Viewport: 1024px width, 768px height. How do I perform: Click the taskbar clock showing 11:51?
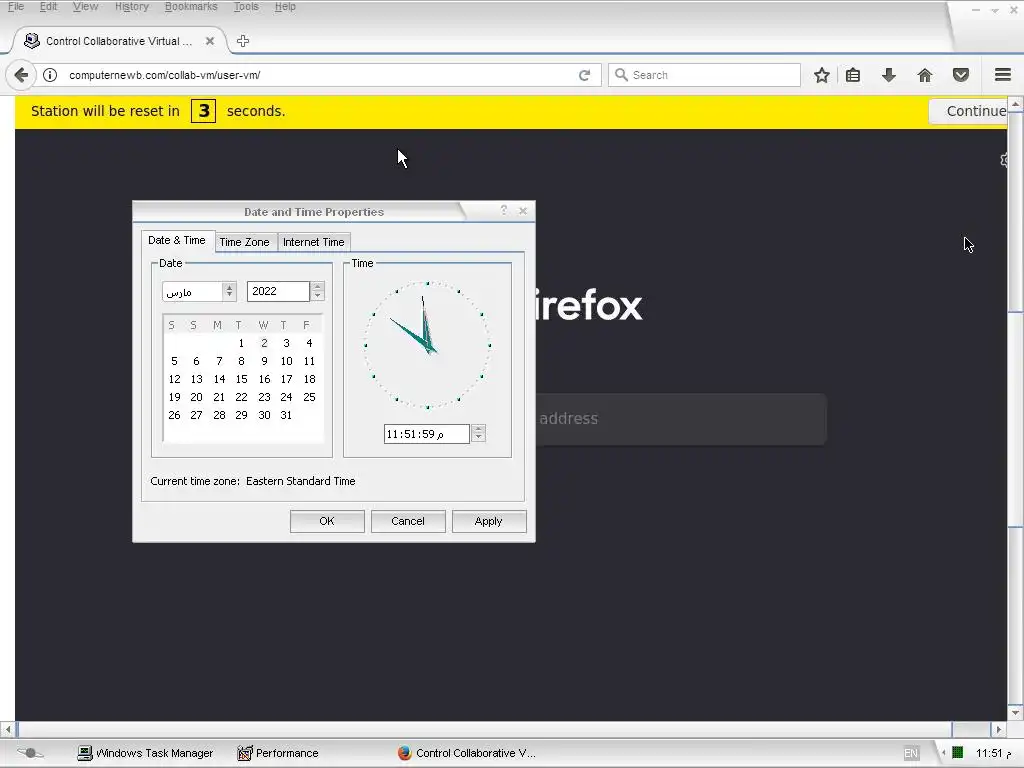[993, 753]
